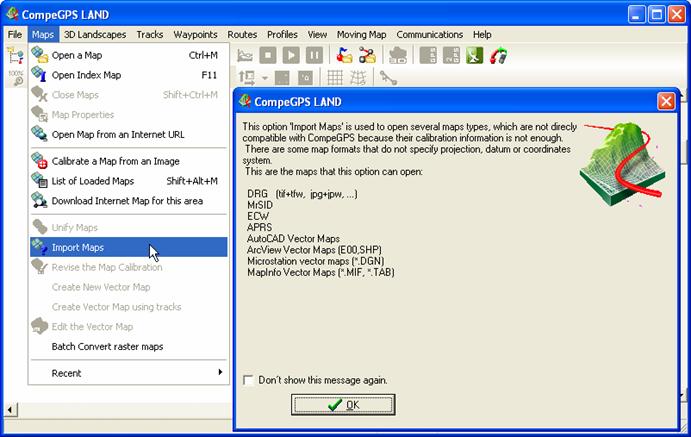691x437 pixels.
Task: Click the red arc GPS communication icon
Action: pyautogui.click(x=498, y=56)
